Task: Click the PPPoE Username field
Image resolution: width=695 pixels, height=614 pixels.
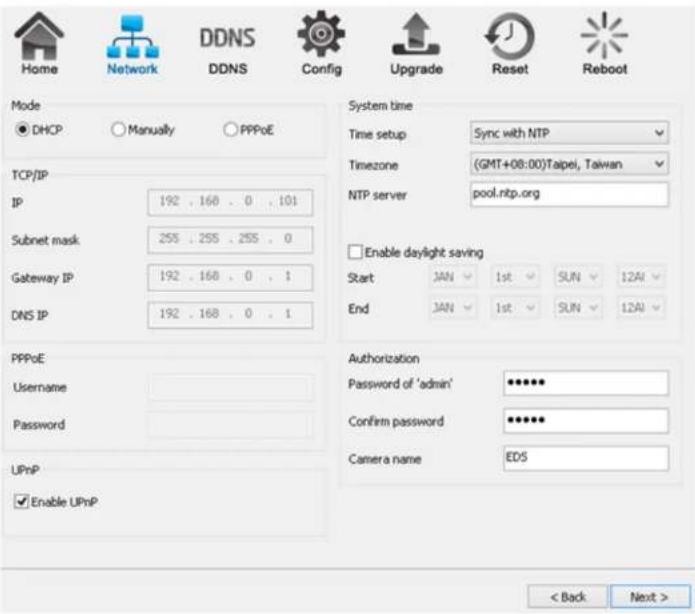Action: tap(230, 387)
